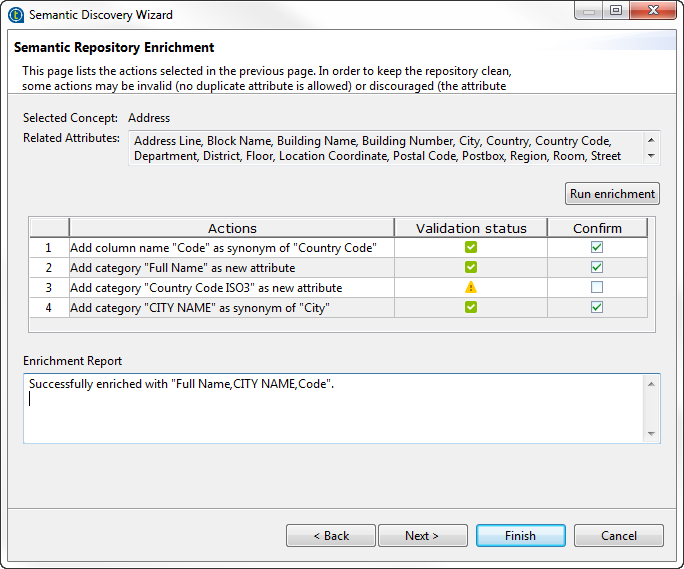Click the Actions column header

click(232, 228)
